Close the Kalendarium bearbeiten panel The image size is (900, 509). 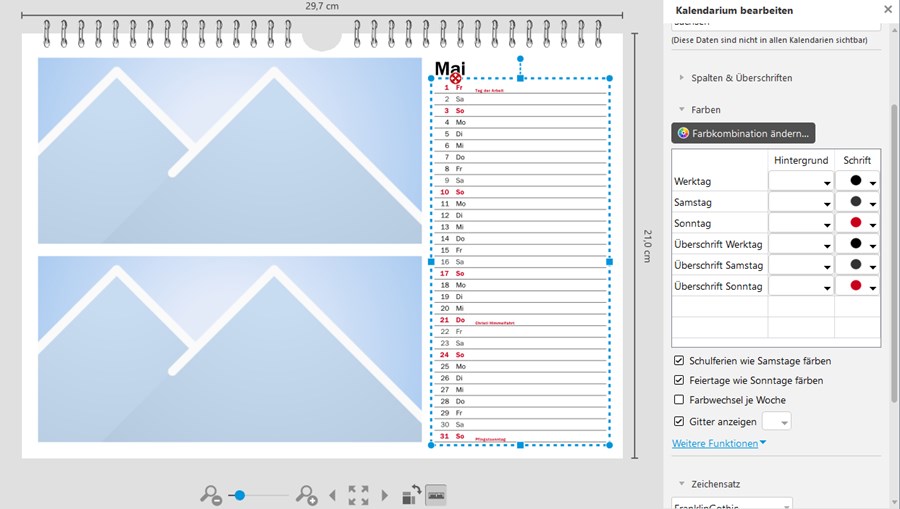click(x=888, y=9)
